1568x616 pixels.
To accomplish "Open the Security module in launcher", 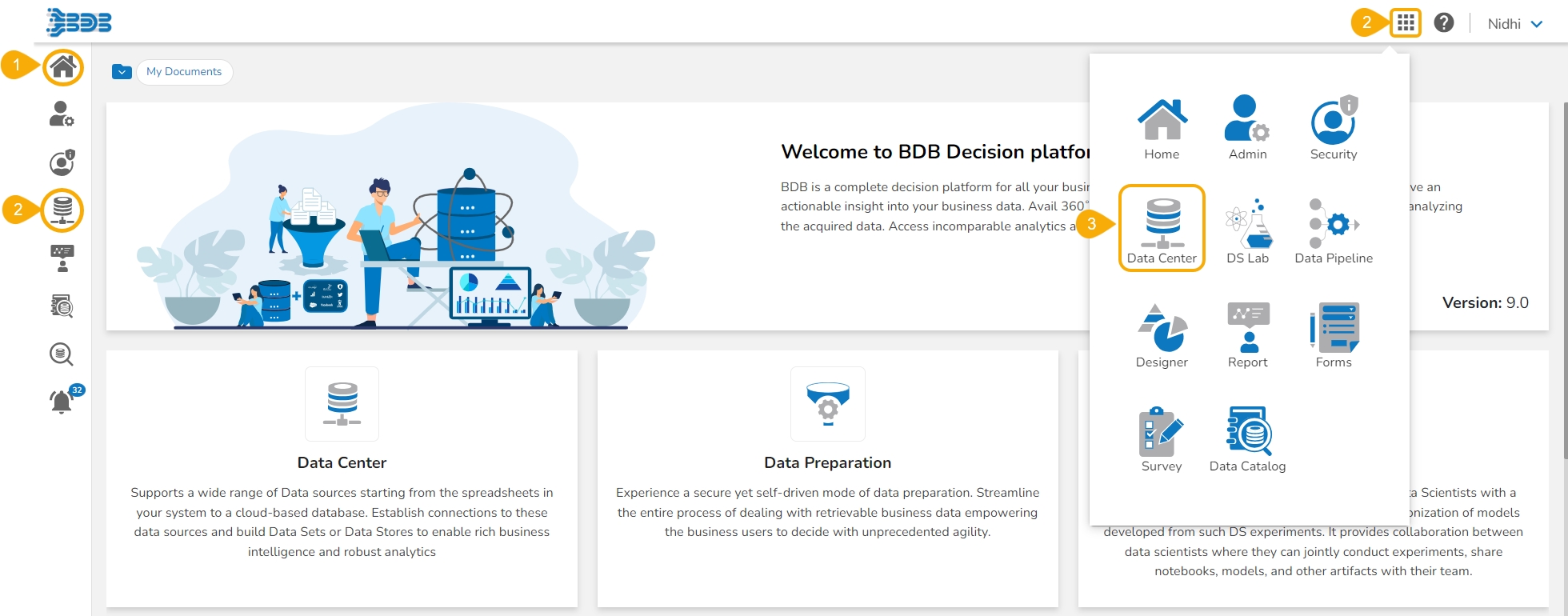I will click(1334, 127).
